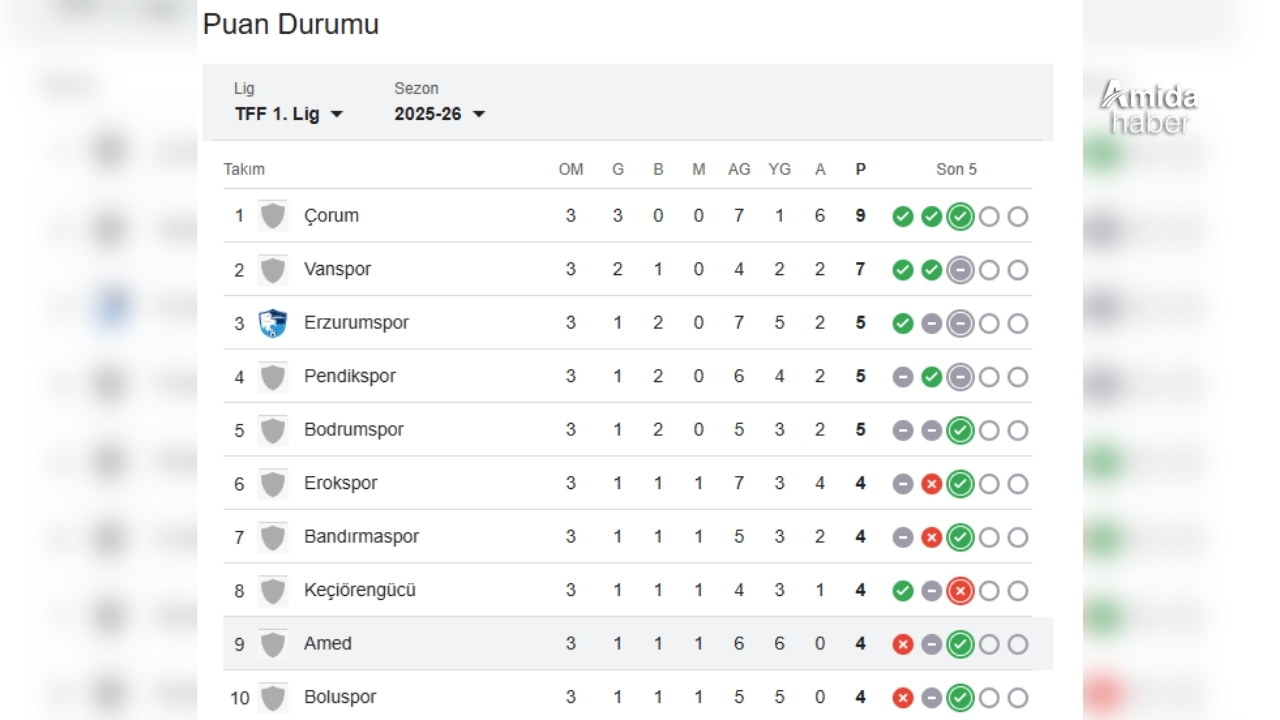Click Vanspor's gray shield logo

[x=272, y=270]
